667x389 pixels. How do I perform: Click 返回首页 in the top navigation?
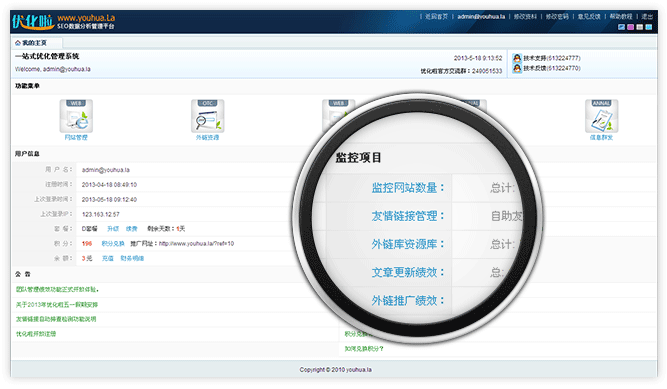pyautogui.click(x=436, y=17)
